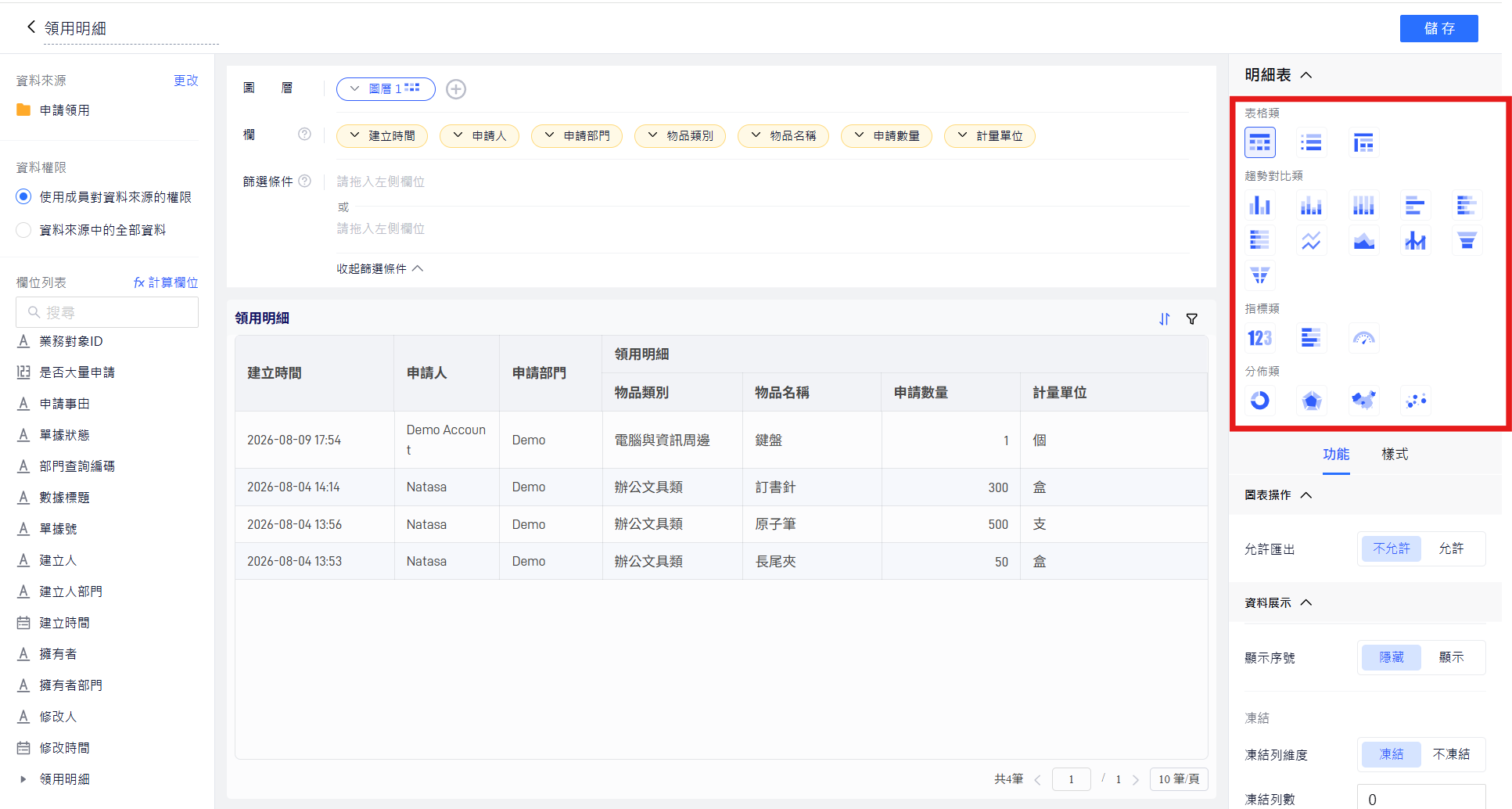Set 顯示序號 to 隱藏
This screenshot has height=809, width=1512.
(1391, 658)
